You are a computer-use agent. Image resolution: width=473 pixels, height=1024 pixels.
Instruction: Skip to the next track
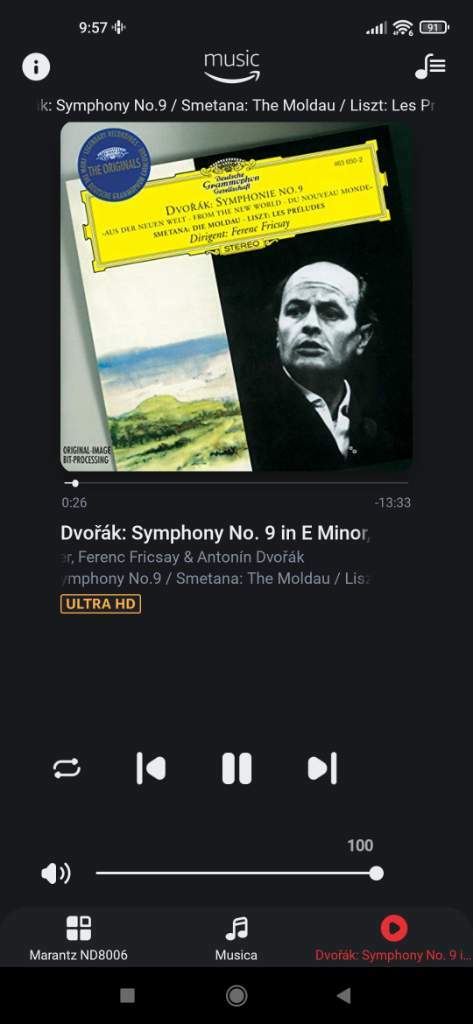click(x=322, y=768)
